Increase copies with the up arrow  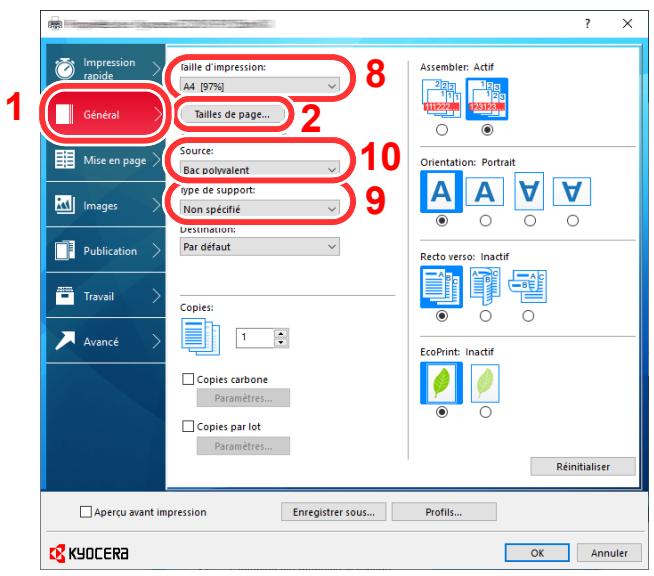pyautogui.click(x=281, y=333)
